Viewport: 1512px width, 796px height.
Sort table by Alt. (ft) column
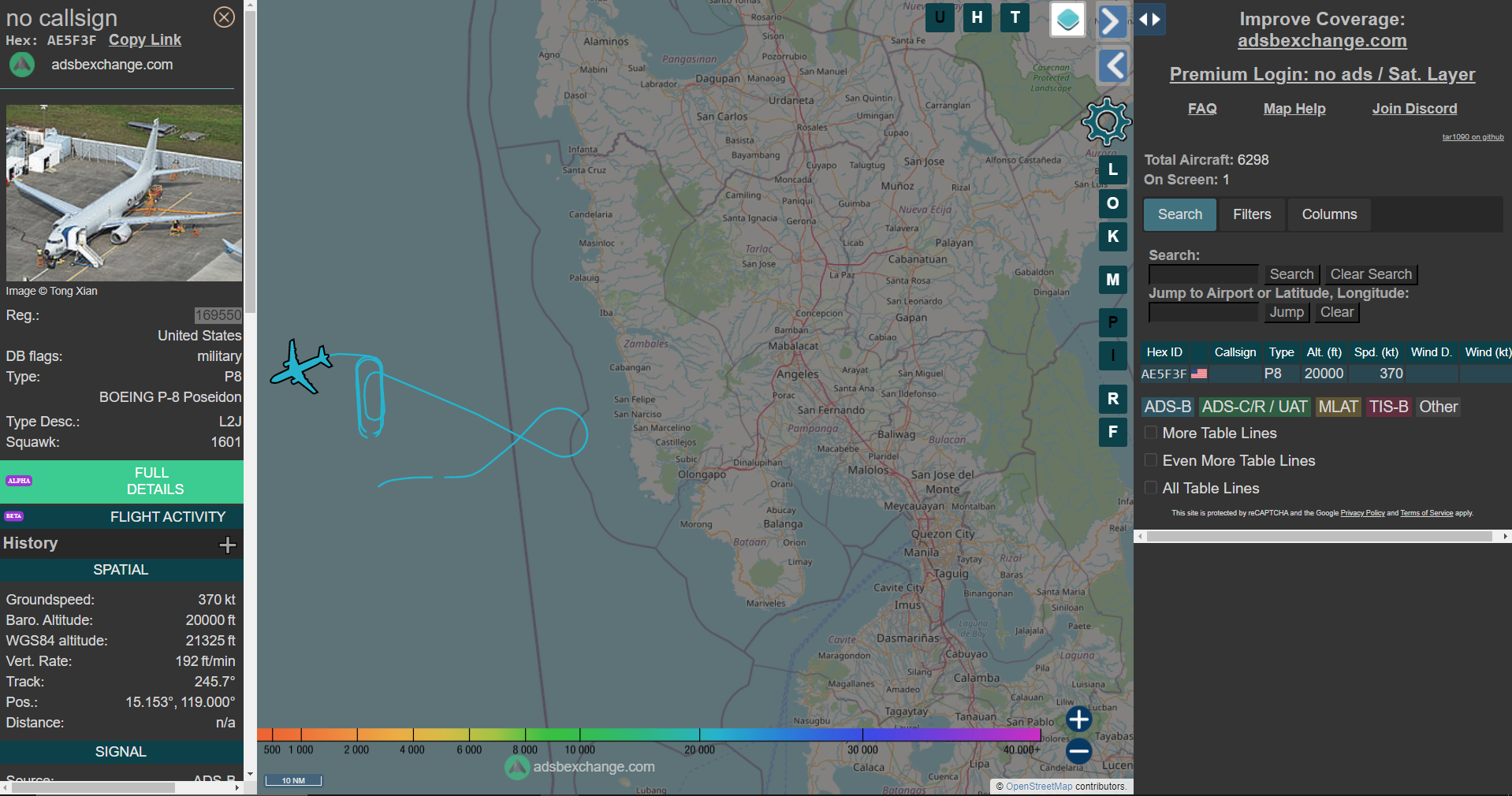pyautogui.click(x=1324, y=352)
